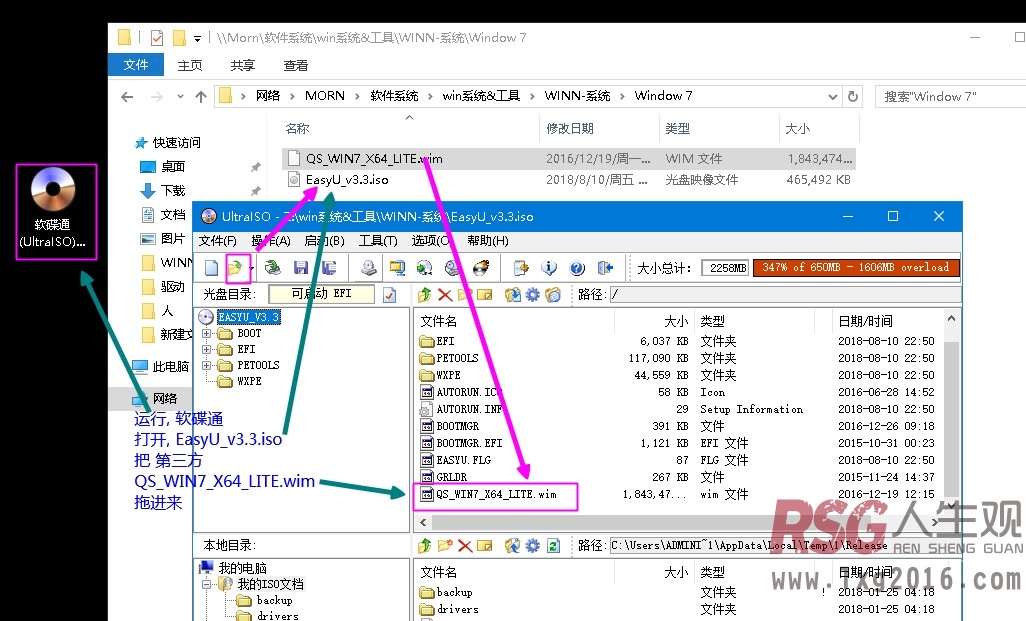Image resolution: width=1026 pixels, height=621 pixels.
Task: Click the disc 路径 path field showing /
Action: (x=785, y=294)
